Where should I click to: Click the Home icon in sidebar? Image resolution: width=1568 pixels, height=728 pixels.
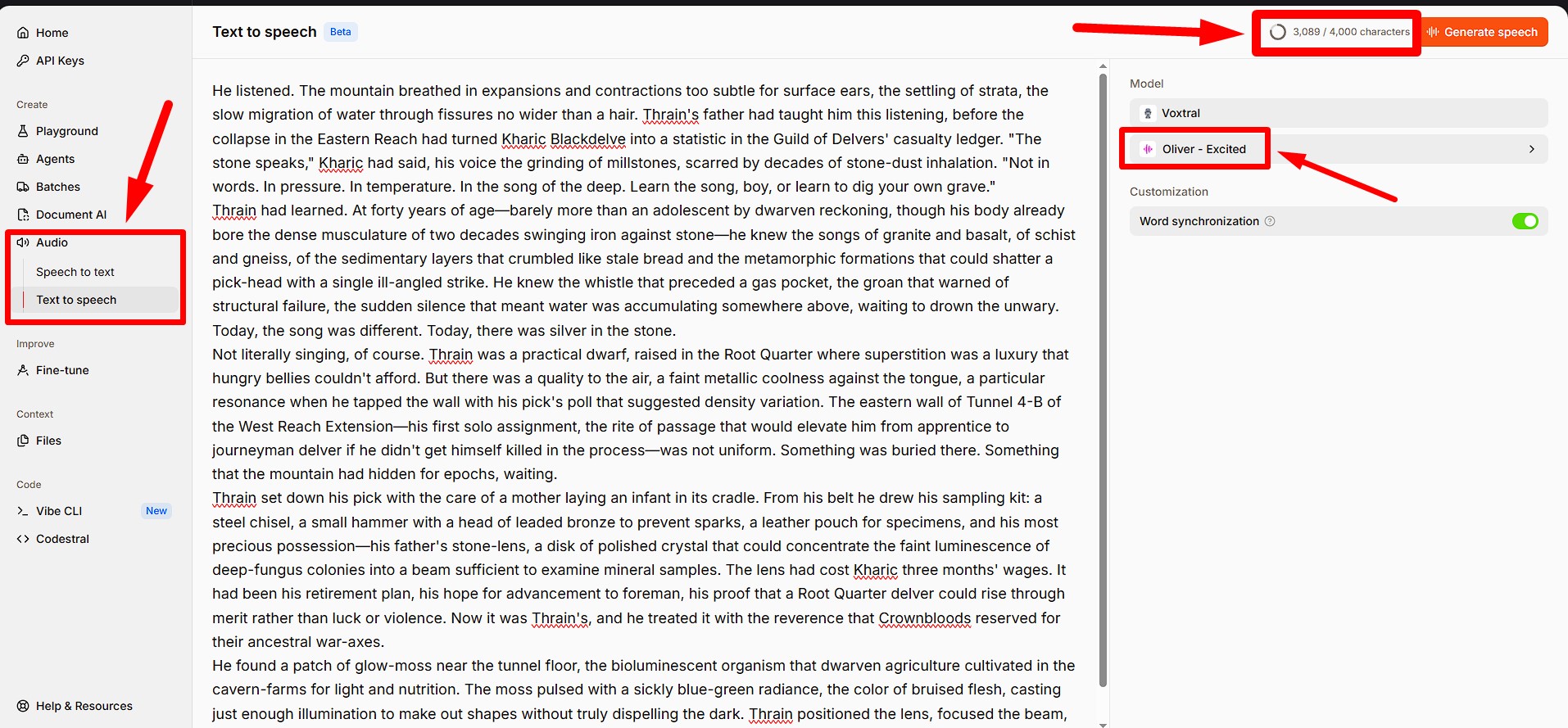[23, 33]
